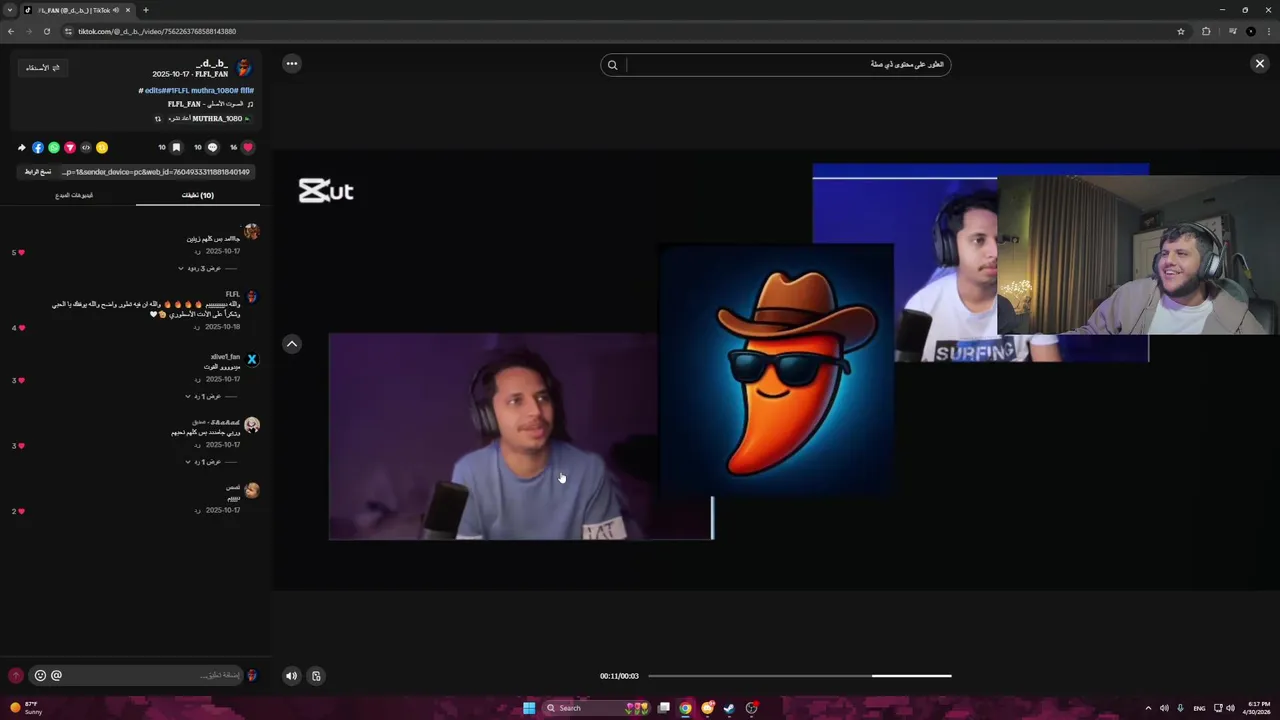Image resolution: width=1280 pixels, height=720 pixels.
Task: Close the TikTok video viewer
Action: click(x=1259, y=64)
